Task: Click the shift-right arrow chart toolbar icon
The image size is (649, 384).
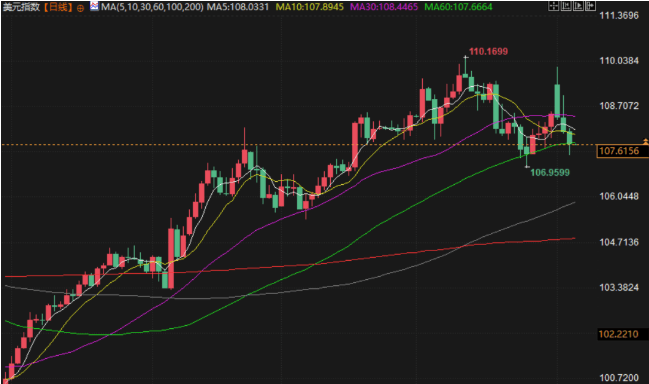Action: 590,6
